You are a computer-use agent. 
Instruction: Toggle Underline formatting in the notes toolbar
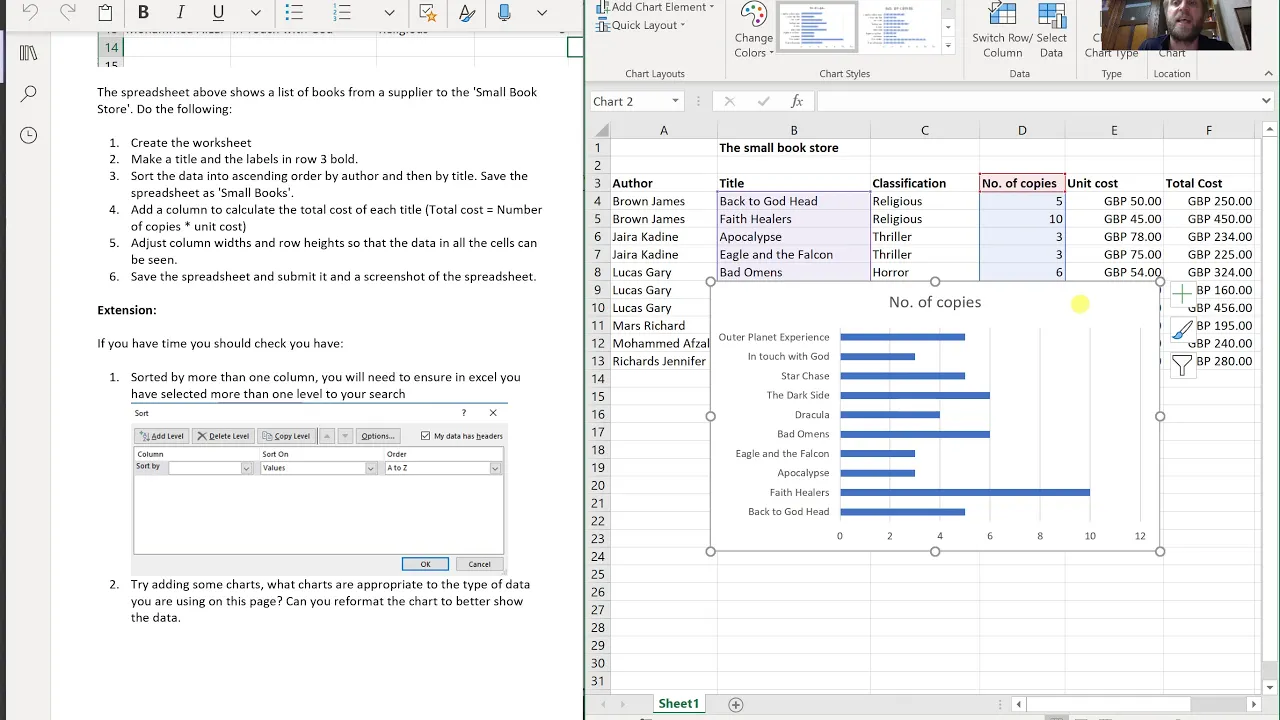pos(218,13)
